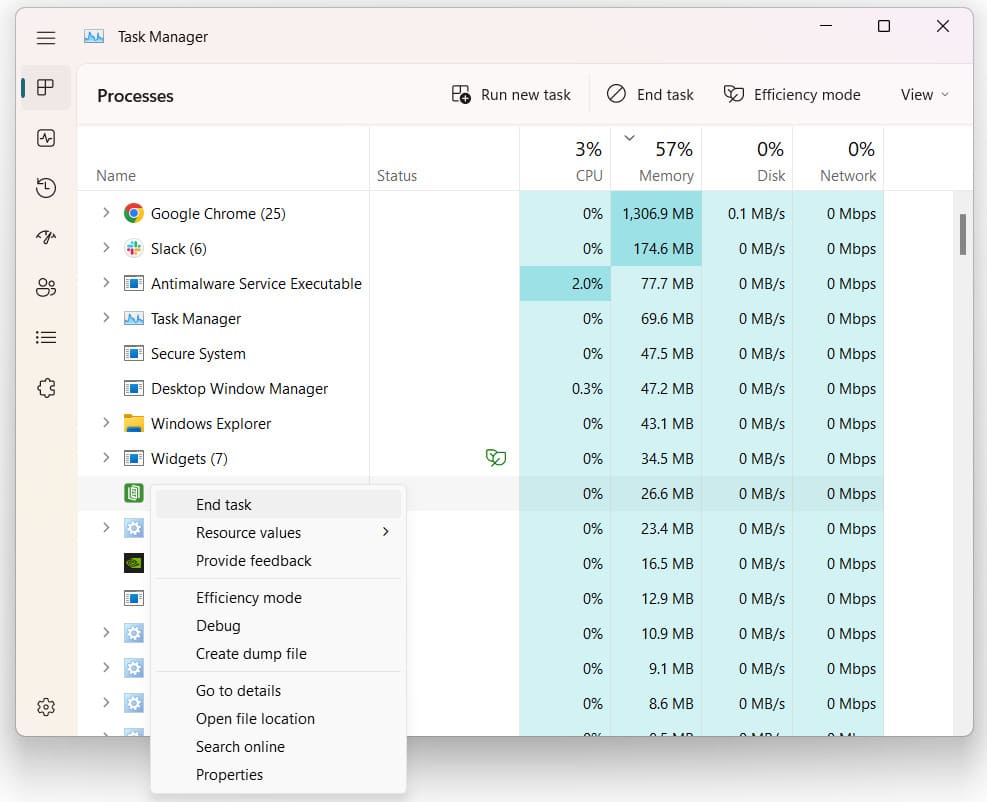Click the NVIDIA icon in 16.5 MB row
This screenshot has height=802, width=987.
133,563
